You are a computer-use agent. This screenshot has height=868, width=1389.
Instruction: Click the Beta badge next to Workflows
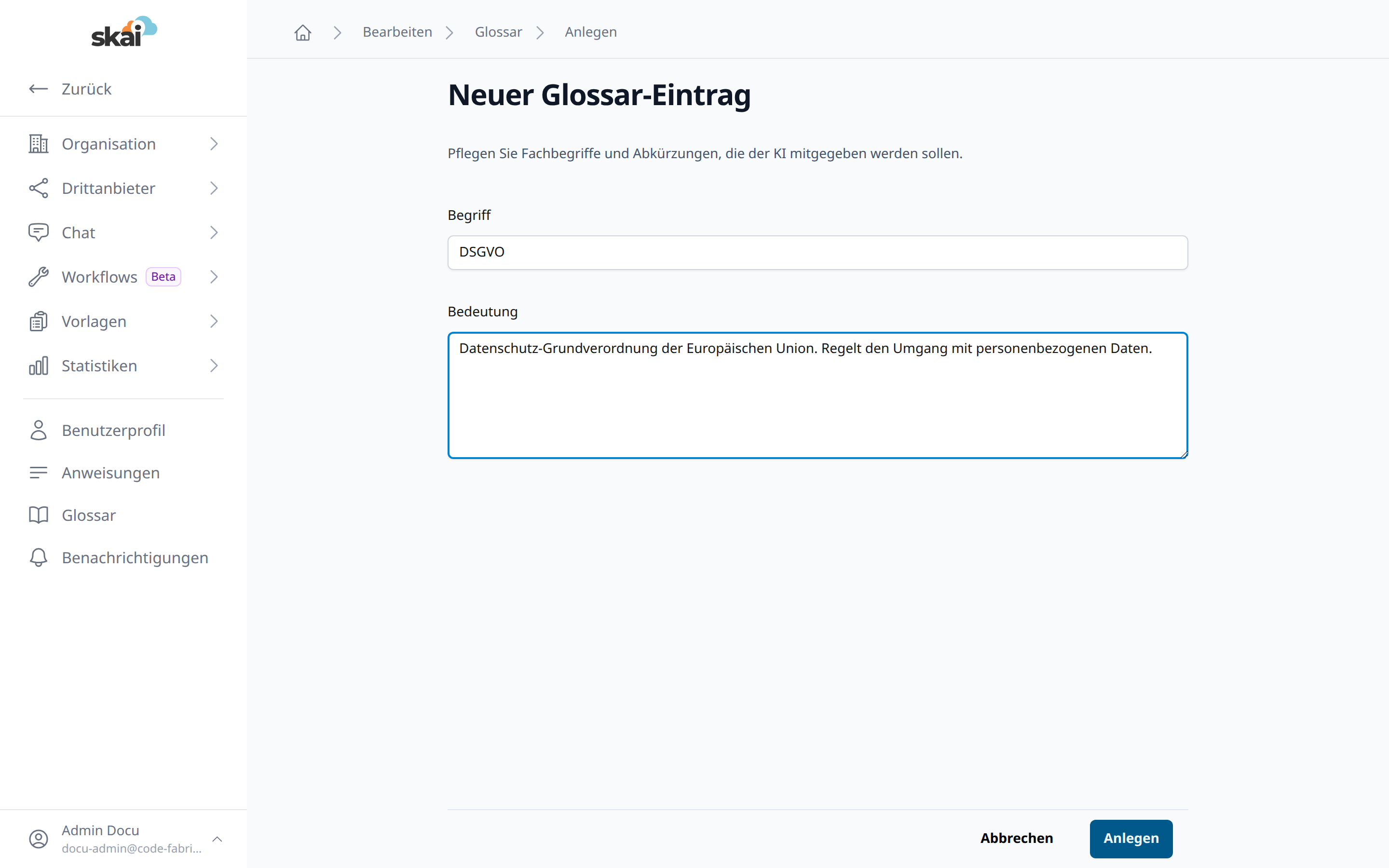point(163,277)
